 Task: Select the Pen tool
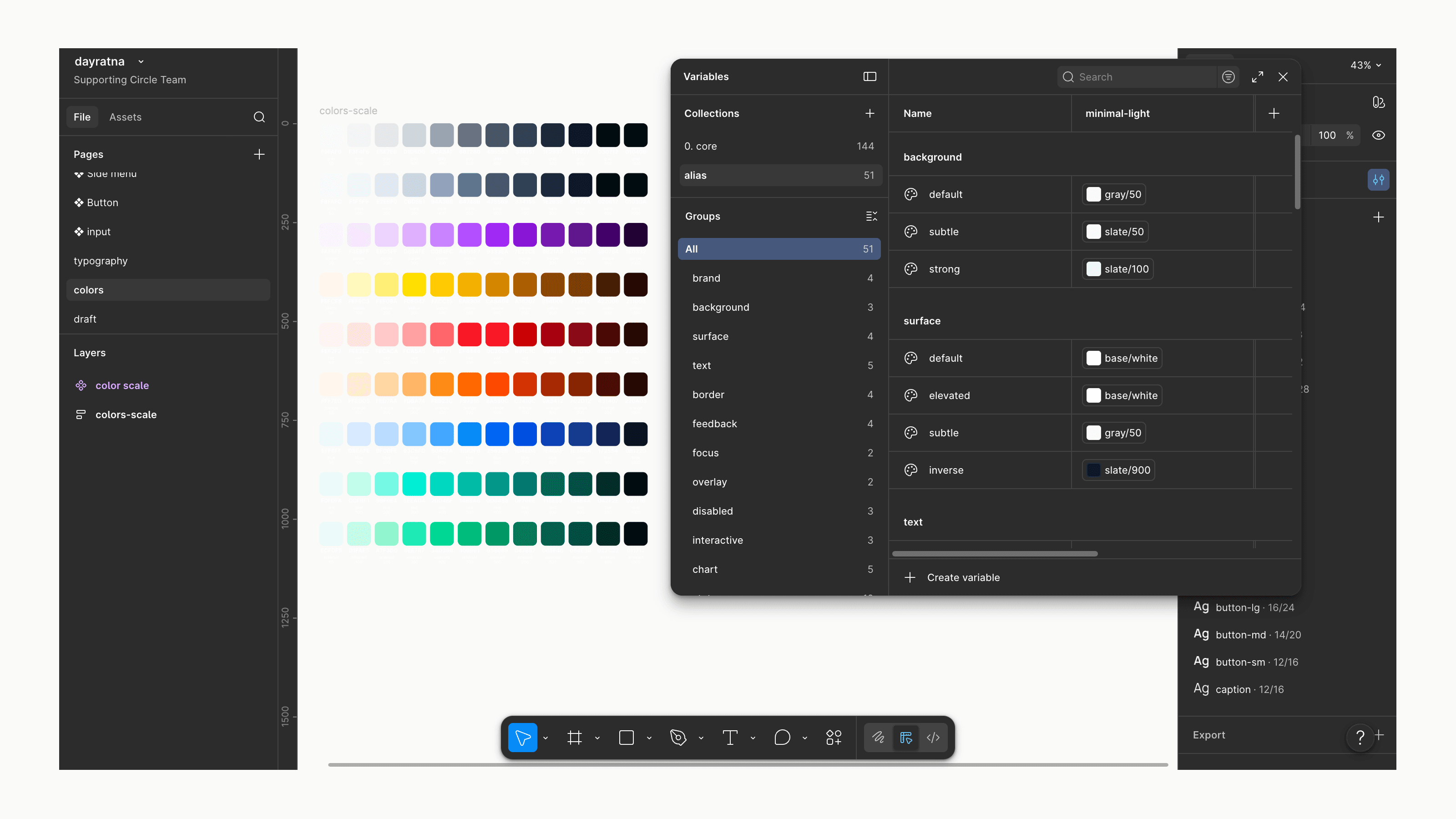pyautogui.click(x=677, y=738)
